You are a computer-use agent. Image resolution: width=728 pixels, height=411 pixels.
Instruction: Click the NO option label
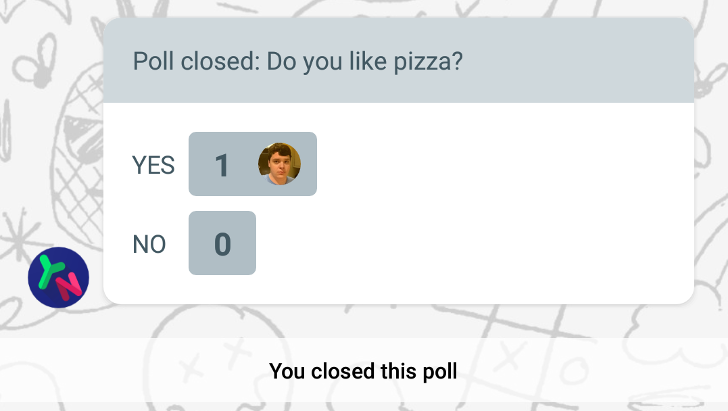pos(149,244)
